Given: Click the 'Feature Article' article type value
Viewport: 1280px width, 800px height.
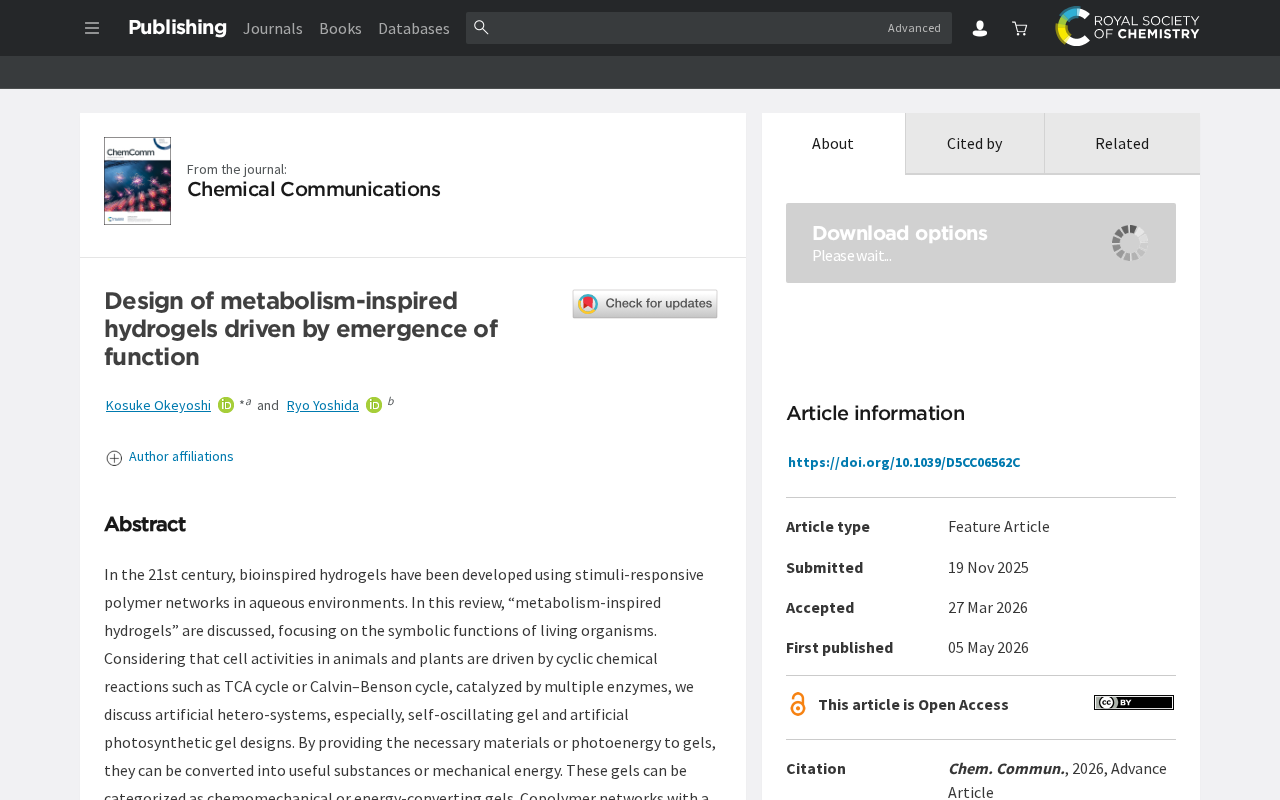Looking at the screenshot, I should point(999,526).
